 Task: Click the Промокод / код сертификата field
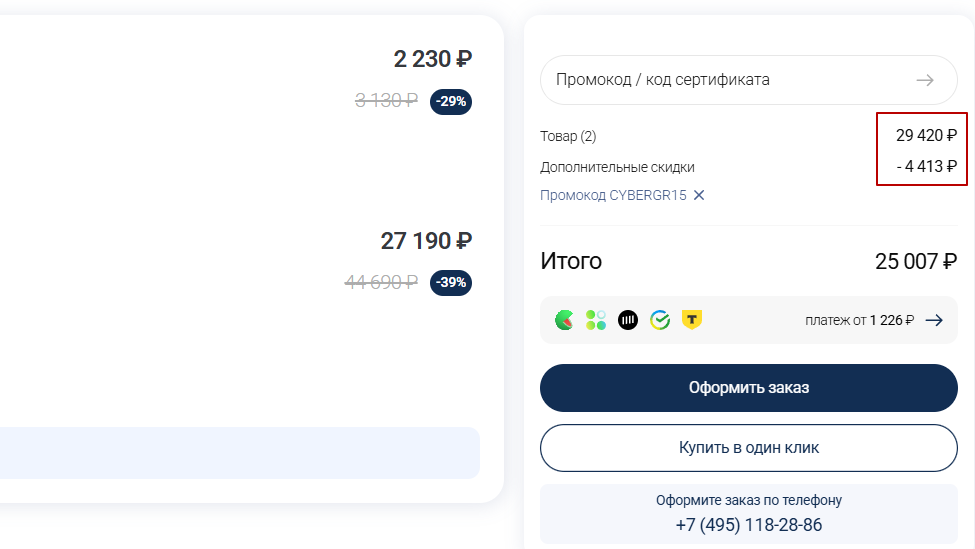720,80
